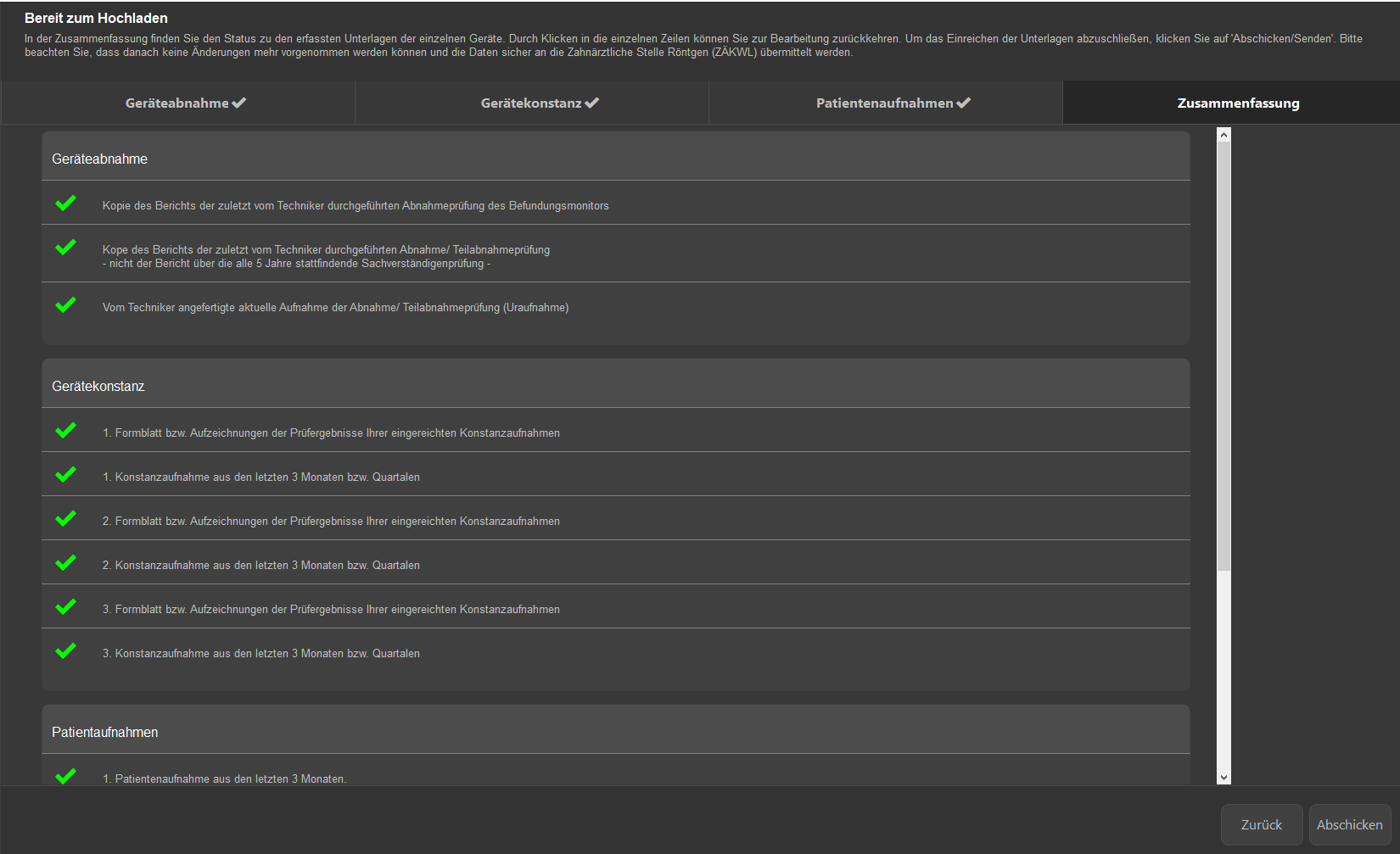Click green checkmark for 3. Konstanzaufnahme row
This screenshot has width=1400, height=854.
point(65,651)
